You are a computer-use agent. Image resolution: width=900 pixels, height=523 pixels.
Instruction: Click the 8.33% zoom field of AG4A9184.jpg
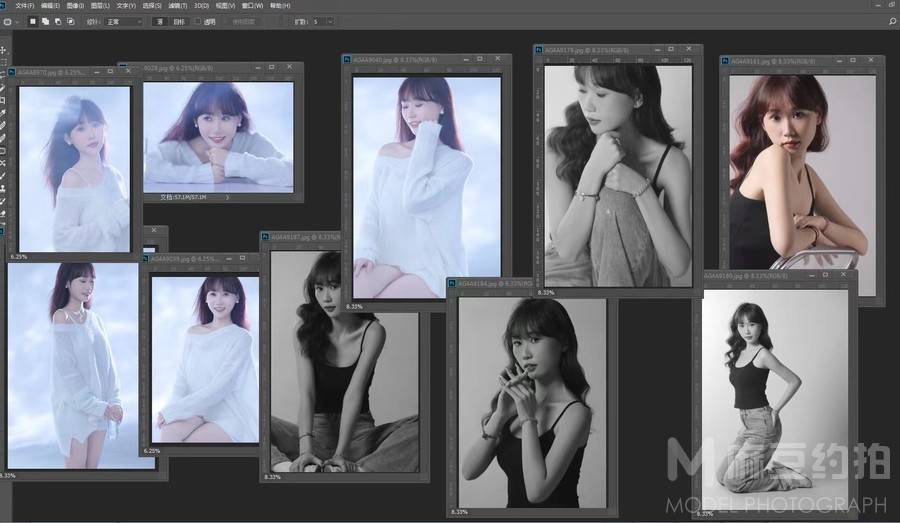pyautogui.click(x=459, y=512)
